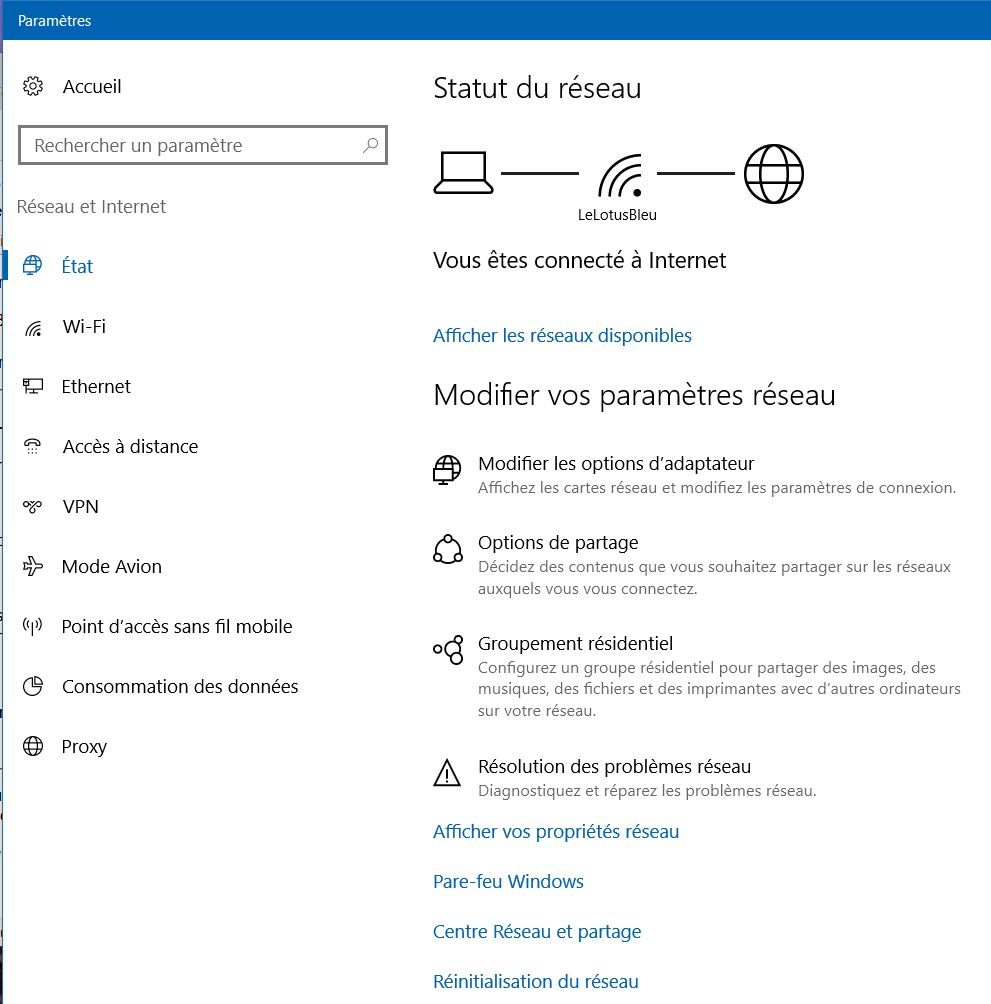Go to Accueil settings home
This screenshot has height=1004, width=991.
coord(92,86)
